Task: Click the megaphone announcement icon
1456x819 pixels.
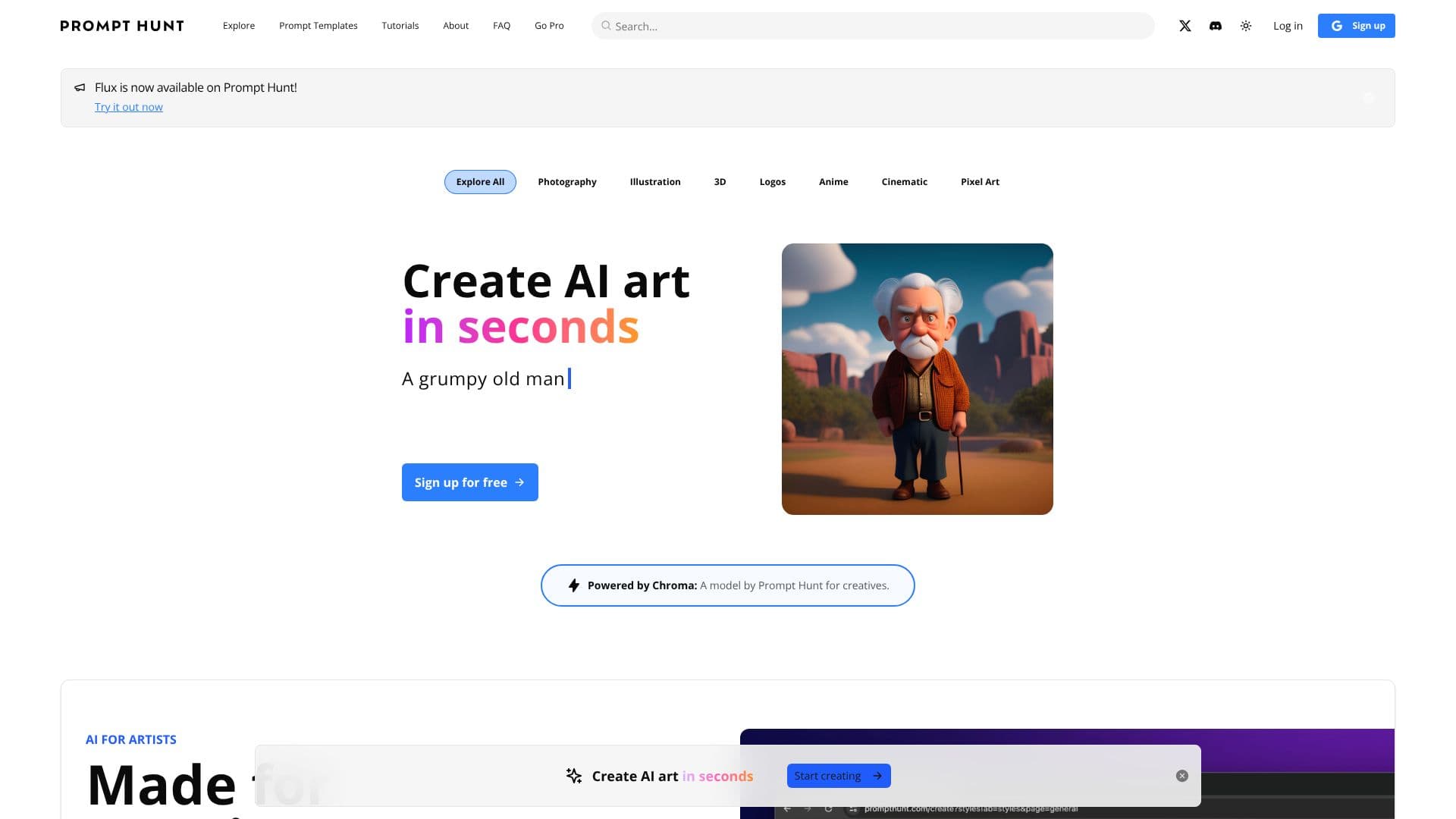Action: [80, 88]
